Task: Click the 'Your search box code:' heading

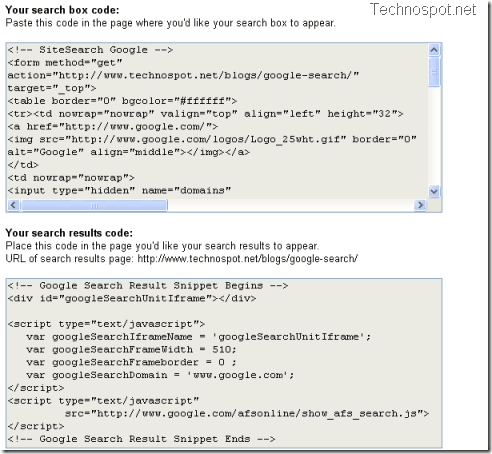Action: (62, 10)
